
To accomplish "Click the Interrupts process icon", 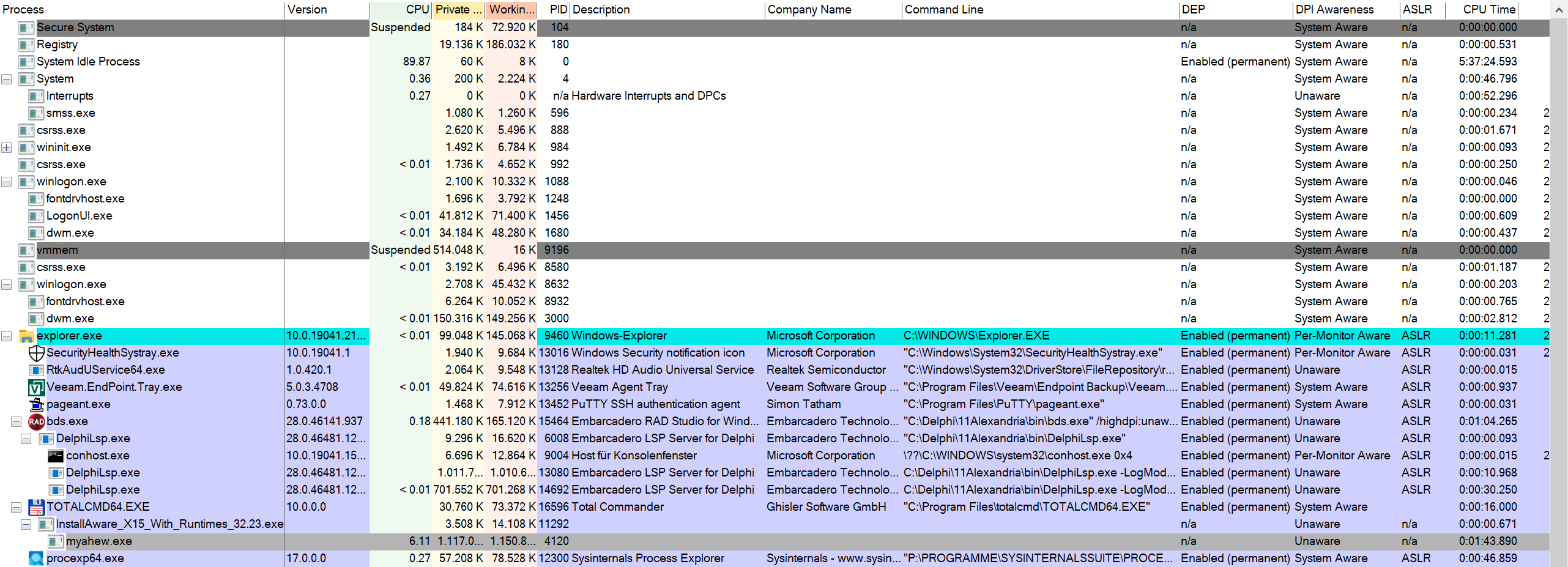I will (36, 96).
